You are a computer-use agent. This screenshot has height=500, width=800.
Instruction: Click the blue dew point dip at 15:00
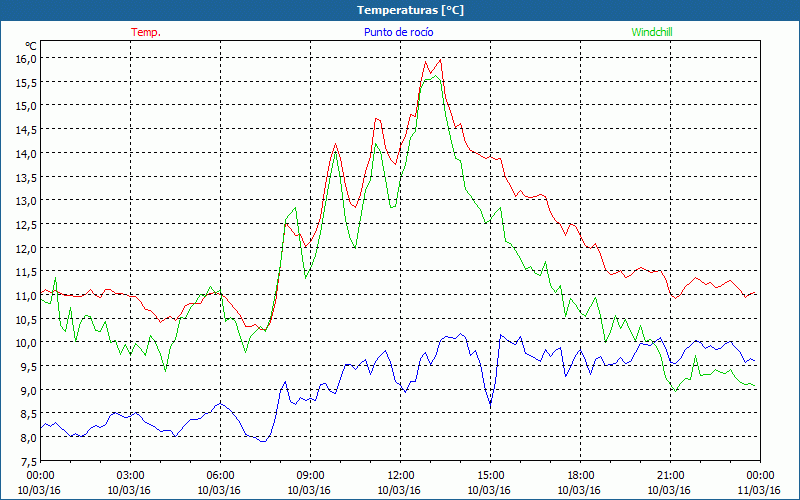pos(490,404)
